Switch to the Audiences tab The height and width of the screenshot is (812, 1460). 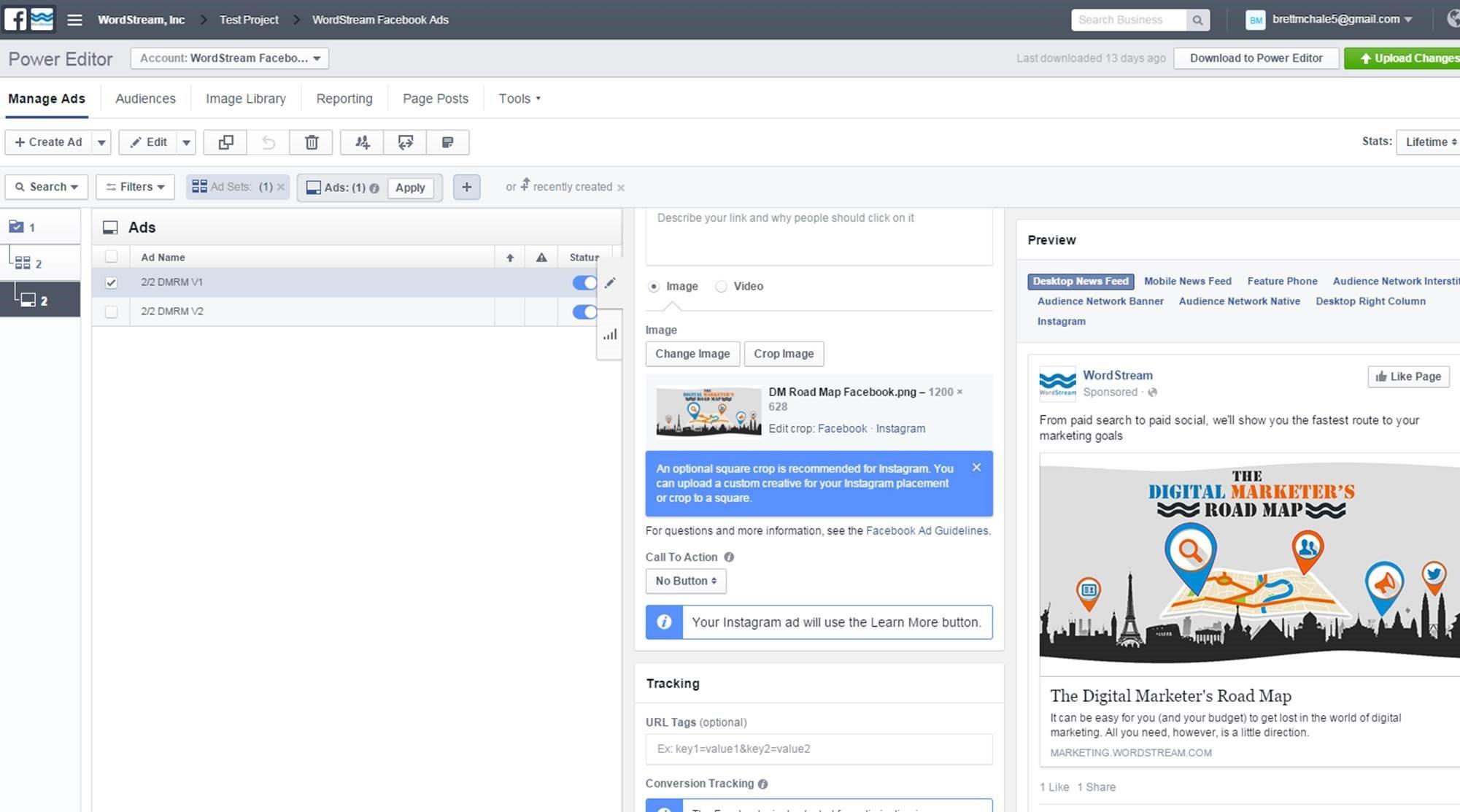click(x=145, y=98)
